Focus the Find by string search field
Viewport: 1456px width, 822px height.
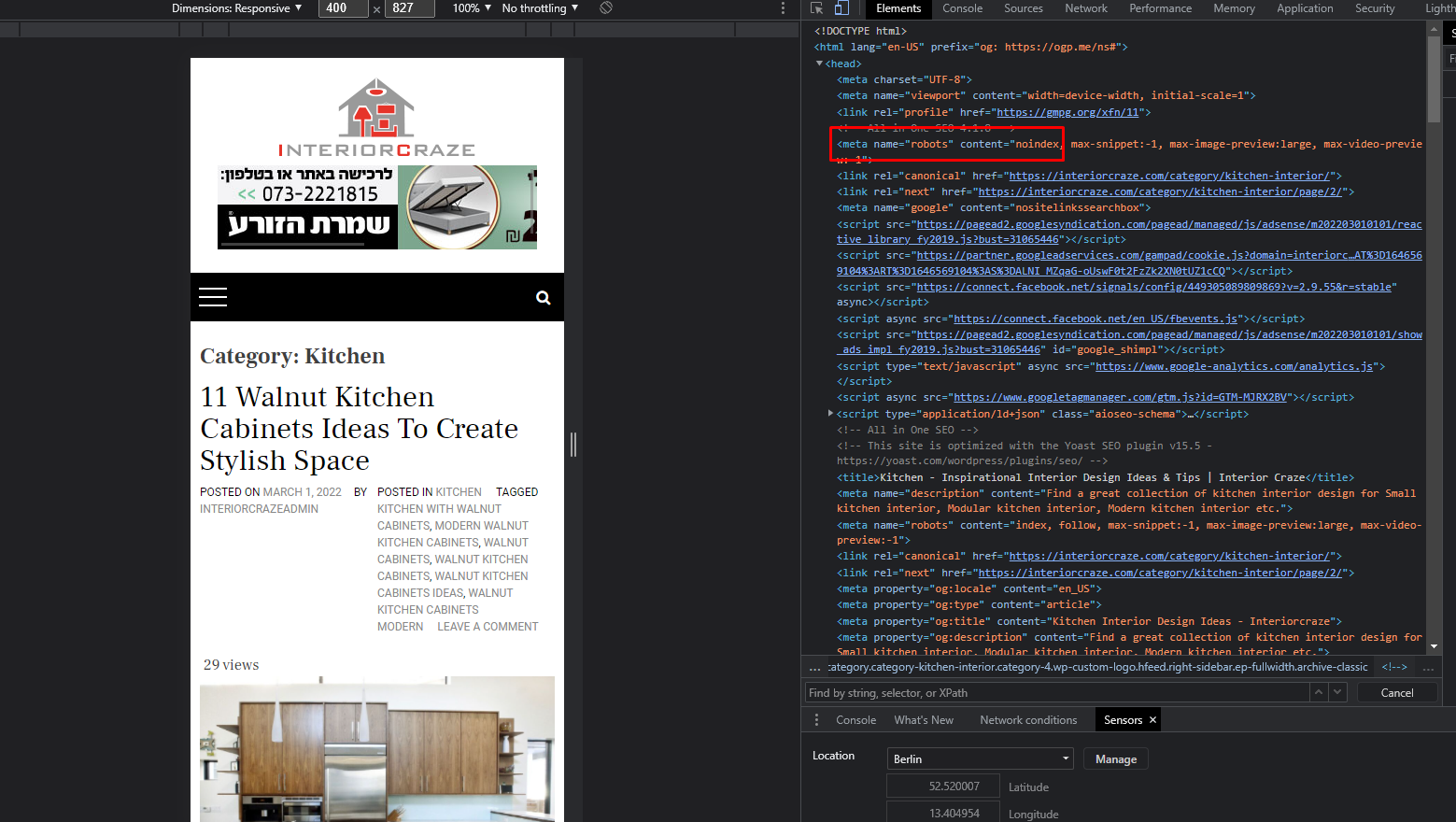(1057, 692)
